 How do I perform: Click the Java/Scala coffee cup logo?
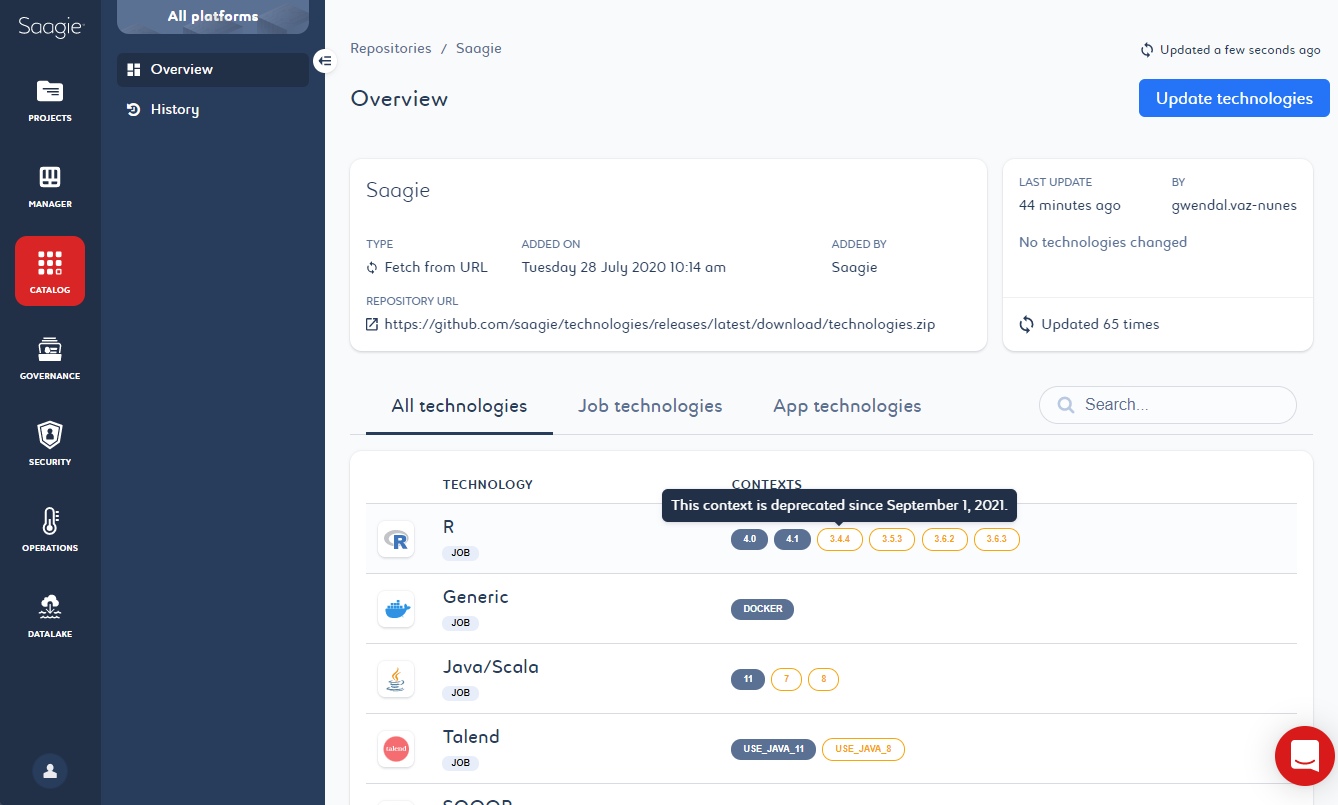(396, 679)
